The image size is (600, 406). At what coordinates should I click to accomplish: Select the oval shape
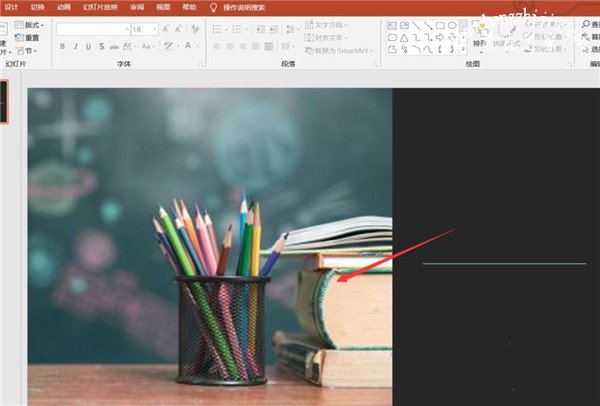(x=452, y=26)
